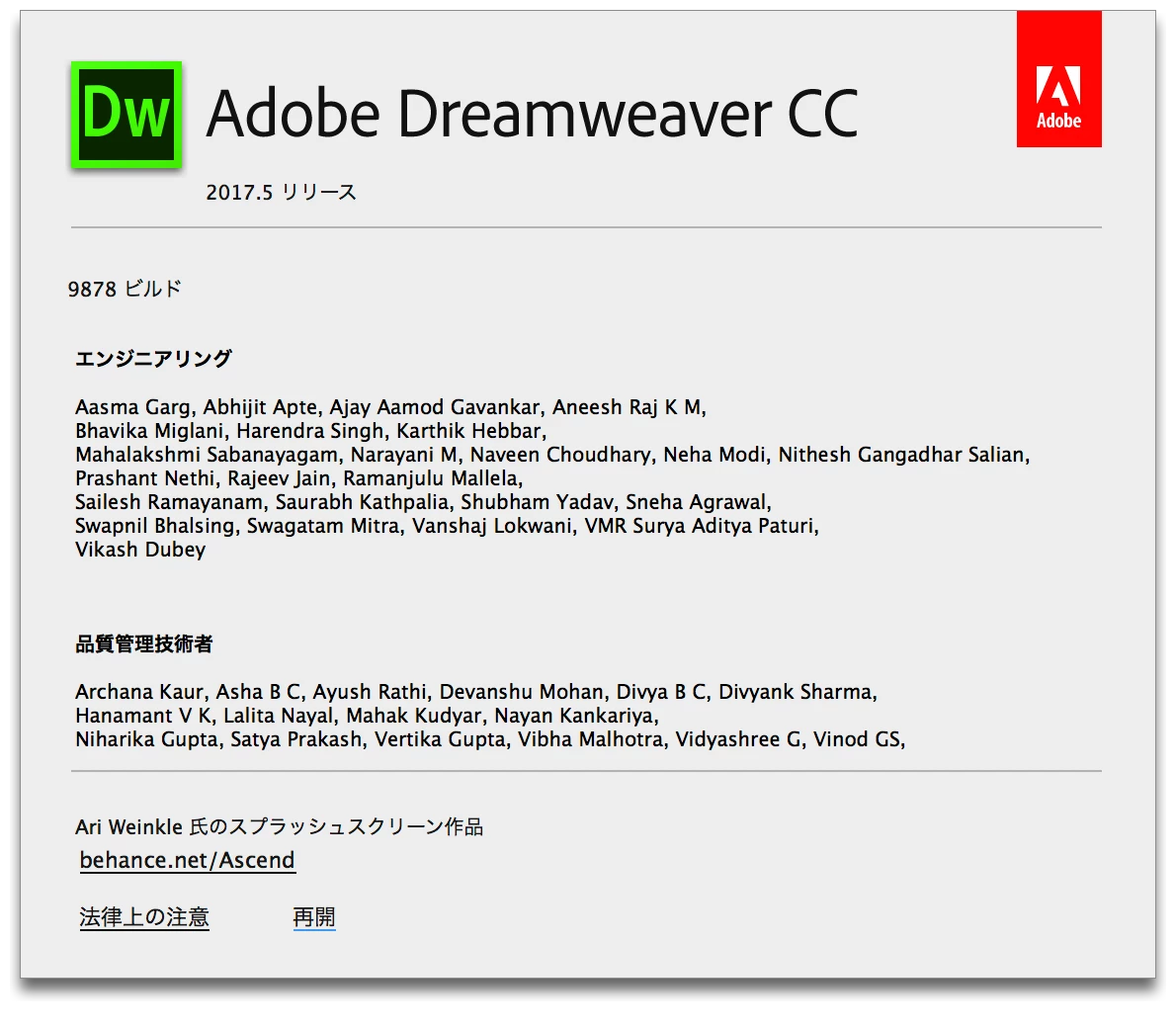
Task: Click the name Aneesh Raj K M
Action: pos(627,407)
